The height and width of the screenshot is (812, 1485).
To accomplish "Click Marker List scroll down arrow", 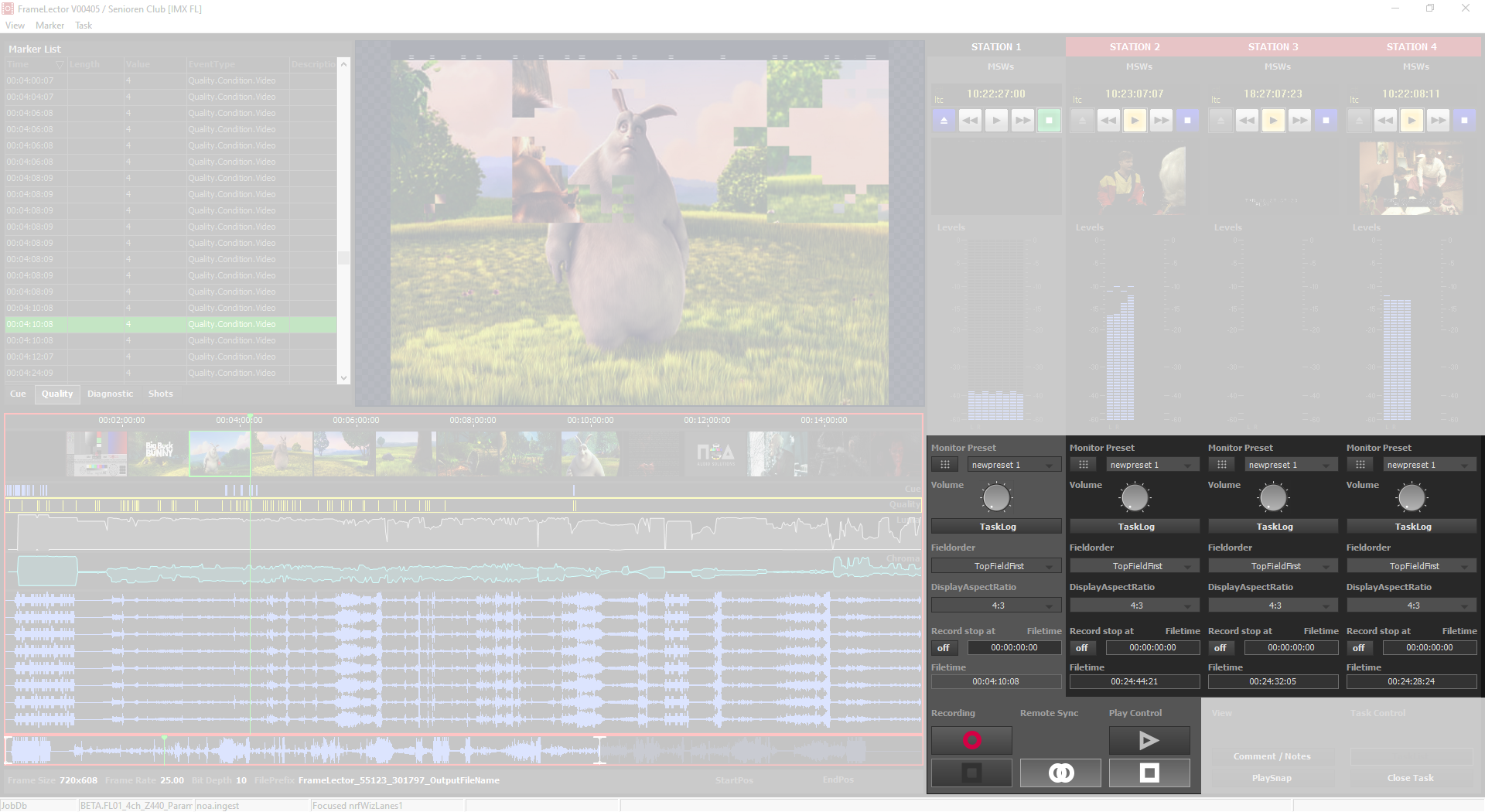I will [x=343, y=378].
